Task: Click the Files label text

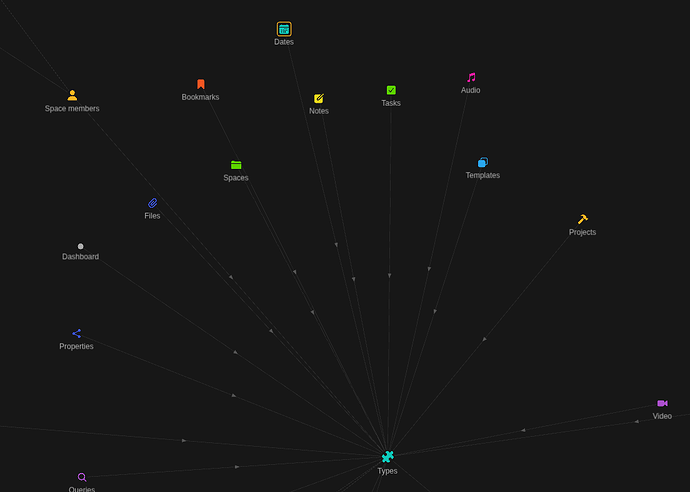Action: point(152,216)
